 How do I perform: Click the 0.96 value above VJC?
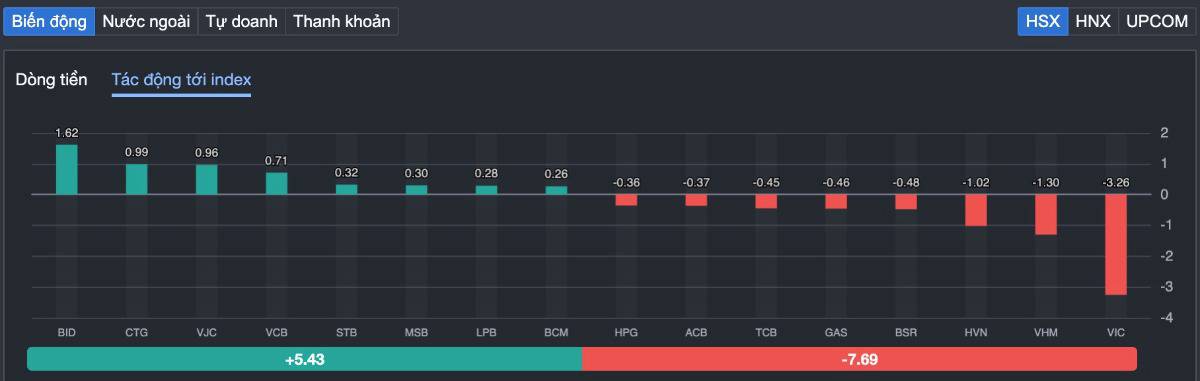pyautogui.click(x=207, y=153)
